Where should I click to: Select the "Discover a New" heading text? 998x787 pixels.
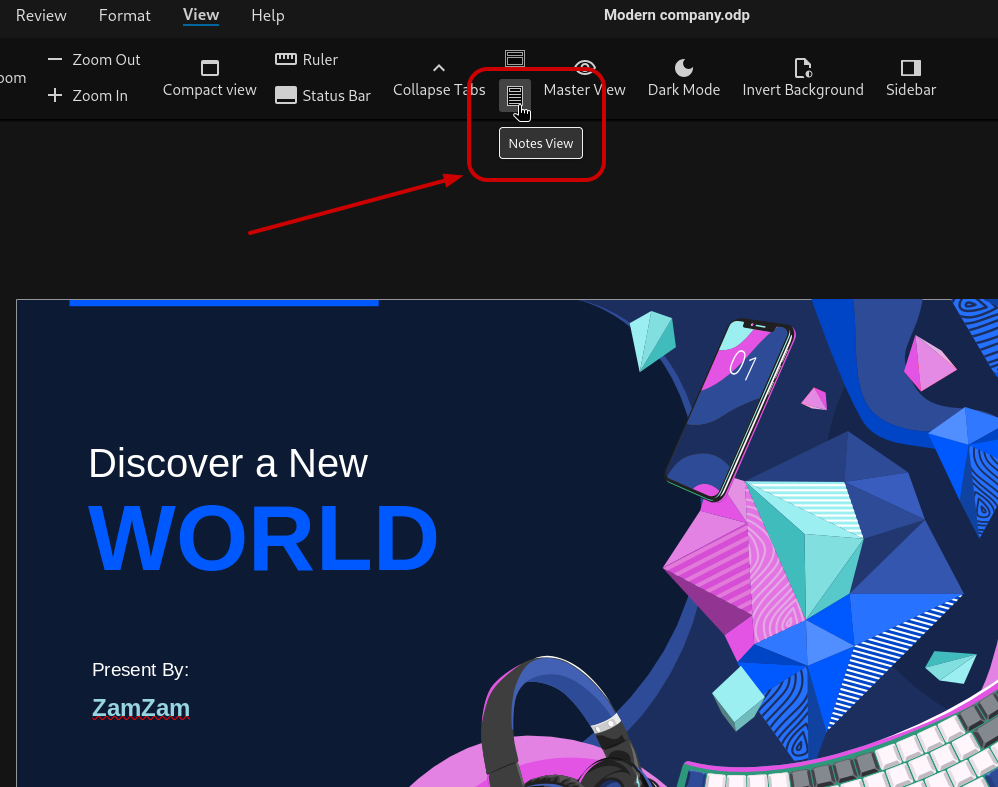tap(228, 464)
